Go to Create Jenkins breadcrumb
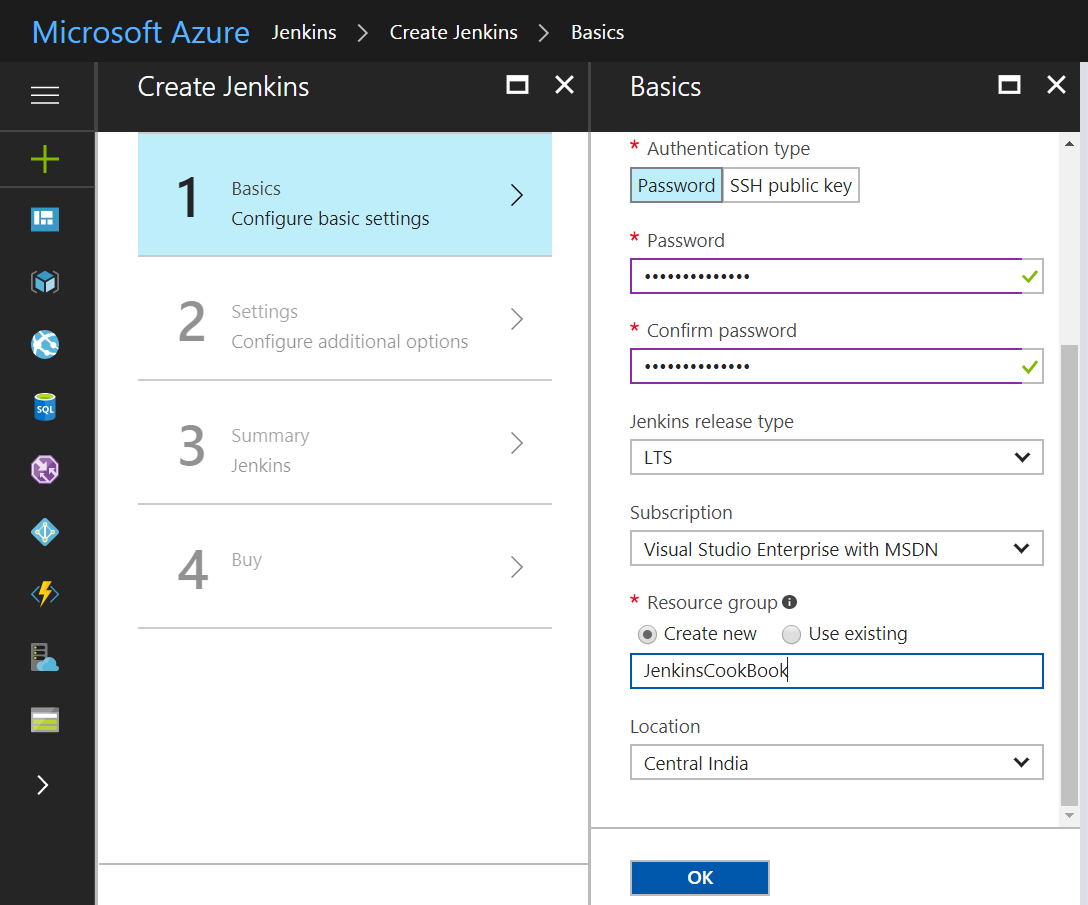 pyautogui.click(x=454, y=33)
